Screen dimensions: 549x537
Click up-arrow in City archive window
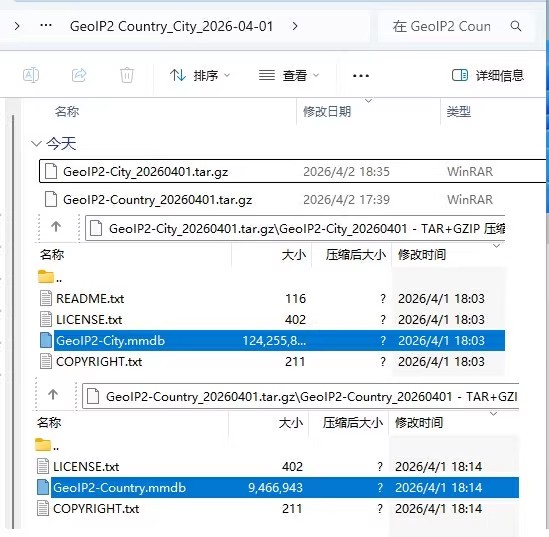[56, 226]
